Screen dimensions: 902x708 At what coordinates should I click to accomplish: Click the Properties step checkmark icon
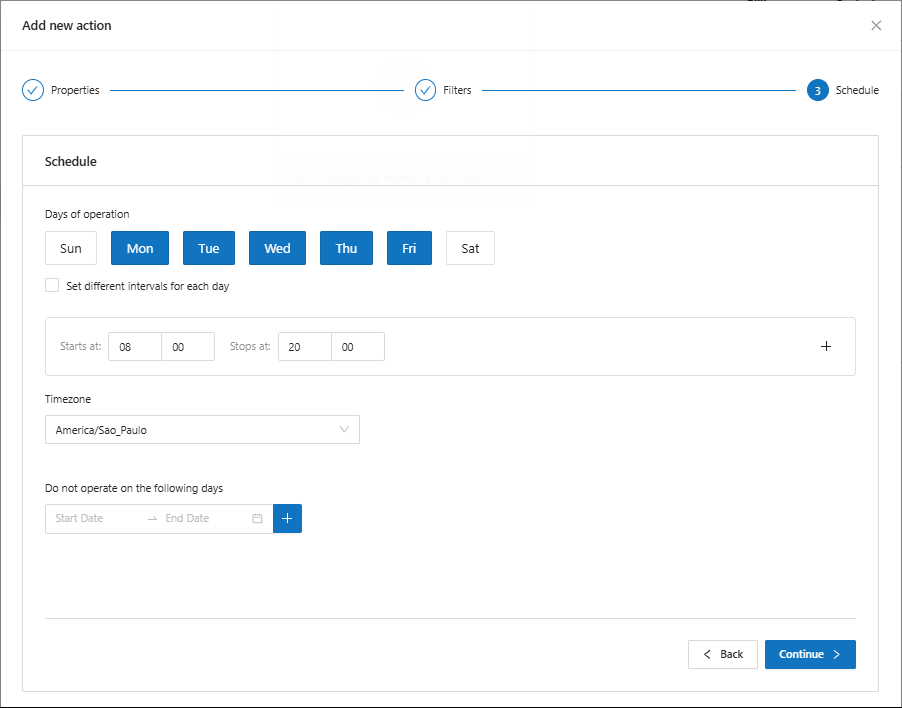click(x=33, y=90)
